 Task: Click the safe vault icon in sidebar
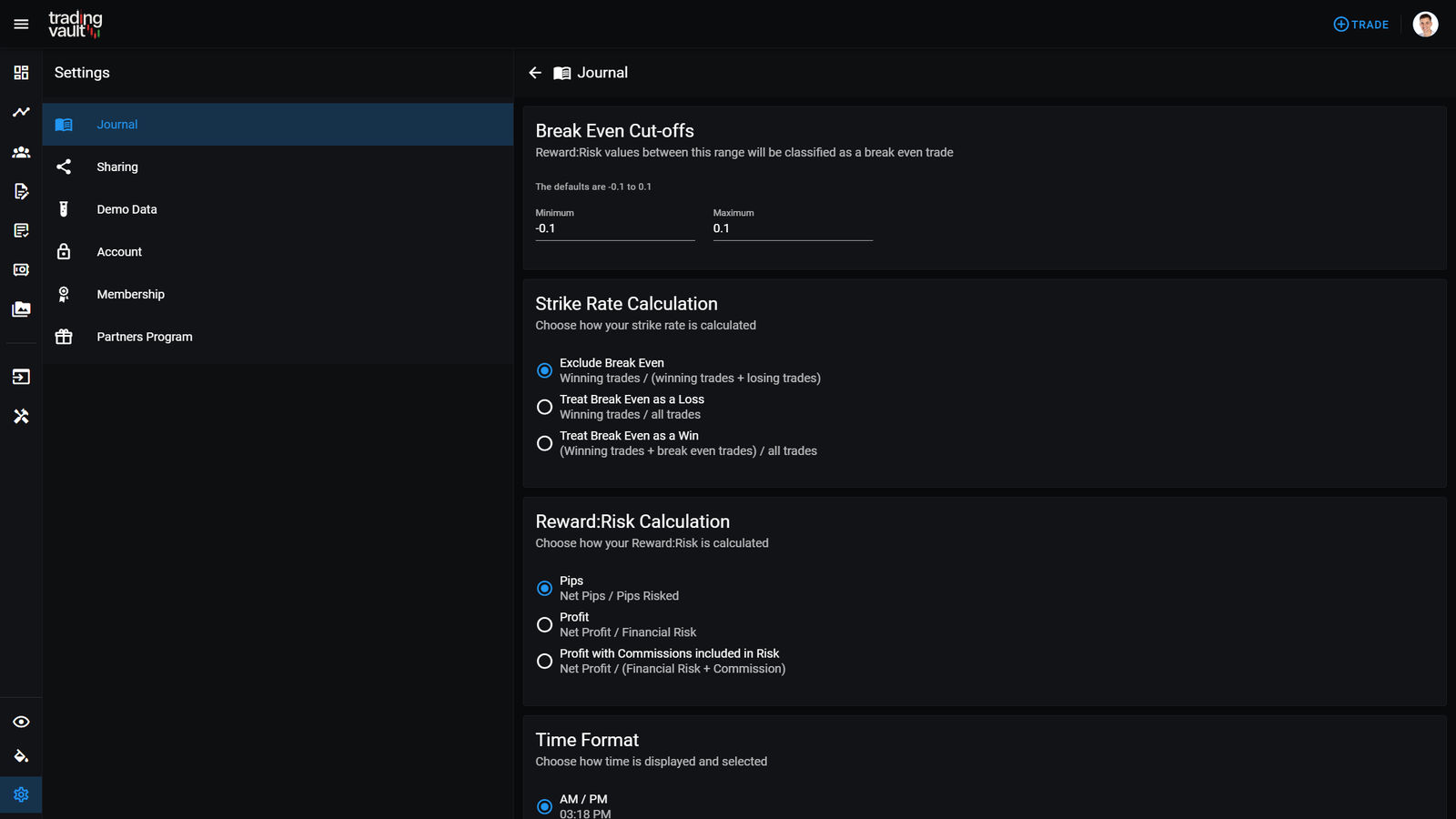tap(21, 270)
